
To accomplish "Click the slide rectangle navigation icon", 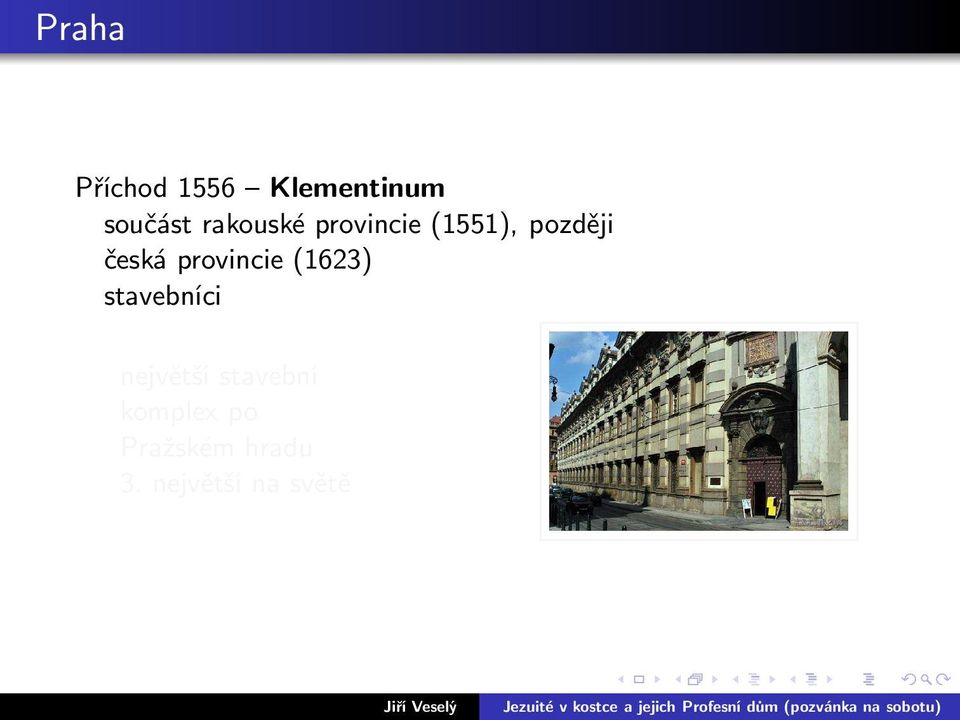I will [639, 679].
